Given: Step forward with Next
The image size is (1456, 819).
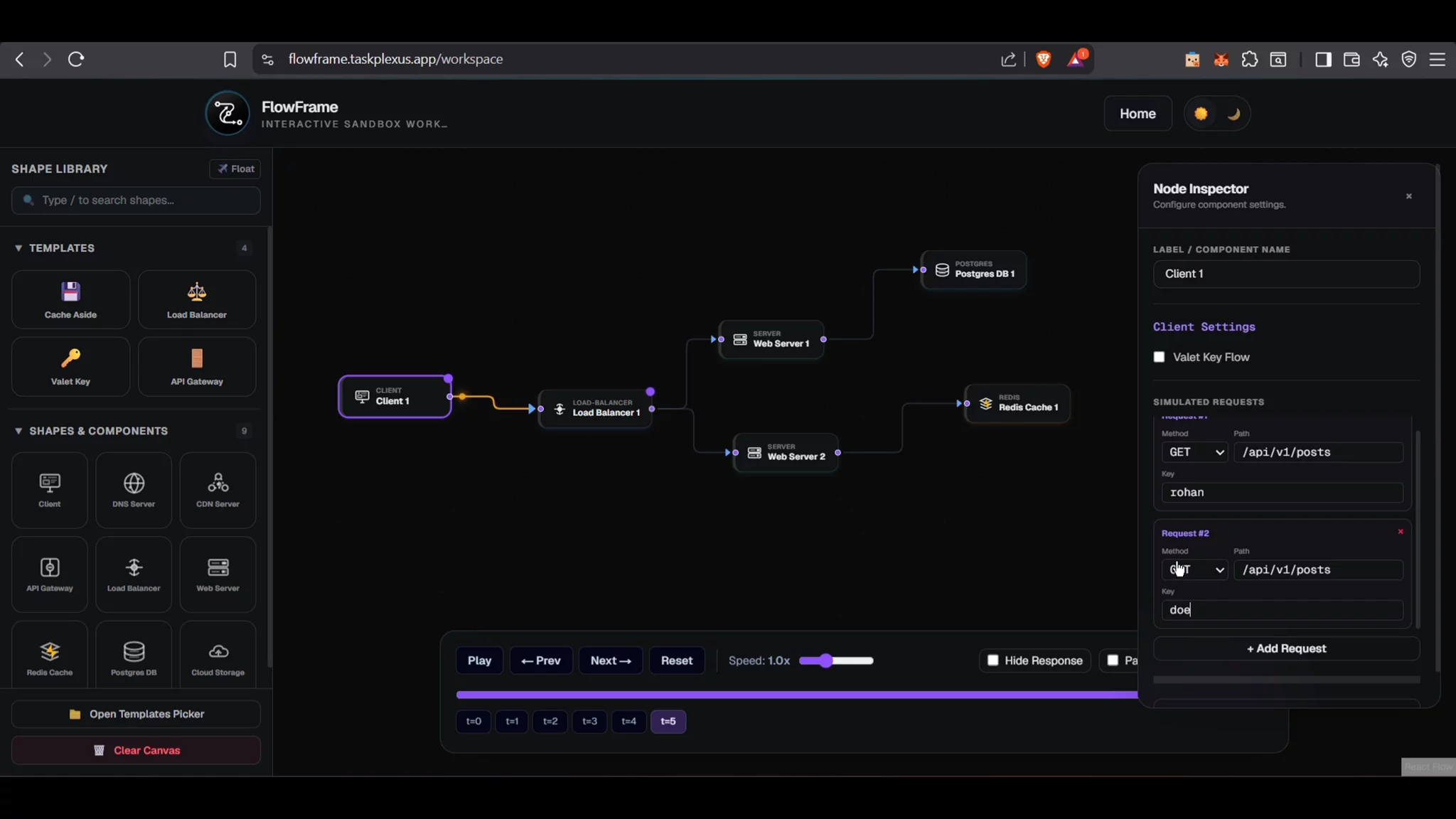Looking at the screenshot, I should pos(611,660).
